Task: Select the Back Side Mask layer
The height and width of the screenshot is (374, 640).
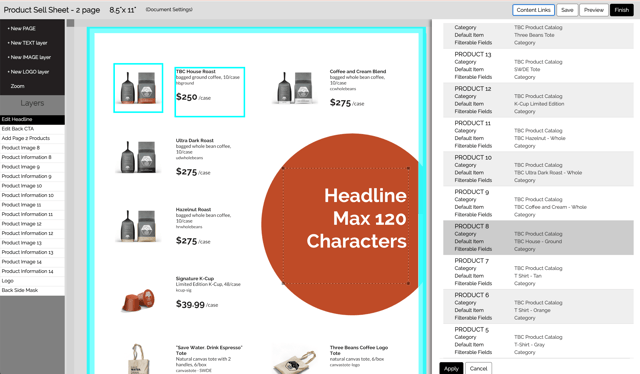Action: pyautogui.click(x=32, y=290)
